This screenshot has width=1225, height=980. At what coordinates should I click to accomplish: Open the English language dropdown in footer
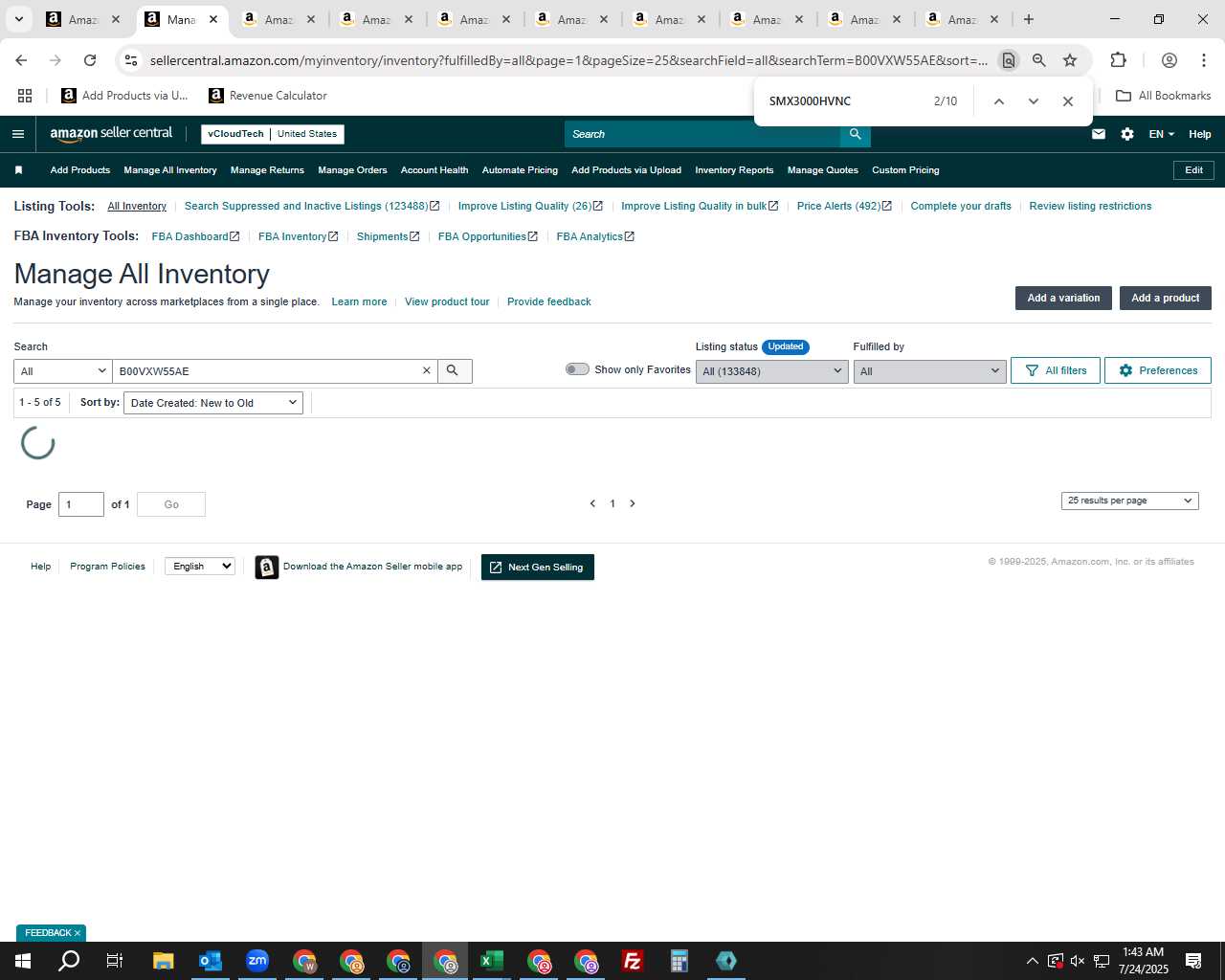point(200,567)
